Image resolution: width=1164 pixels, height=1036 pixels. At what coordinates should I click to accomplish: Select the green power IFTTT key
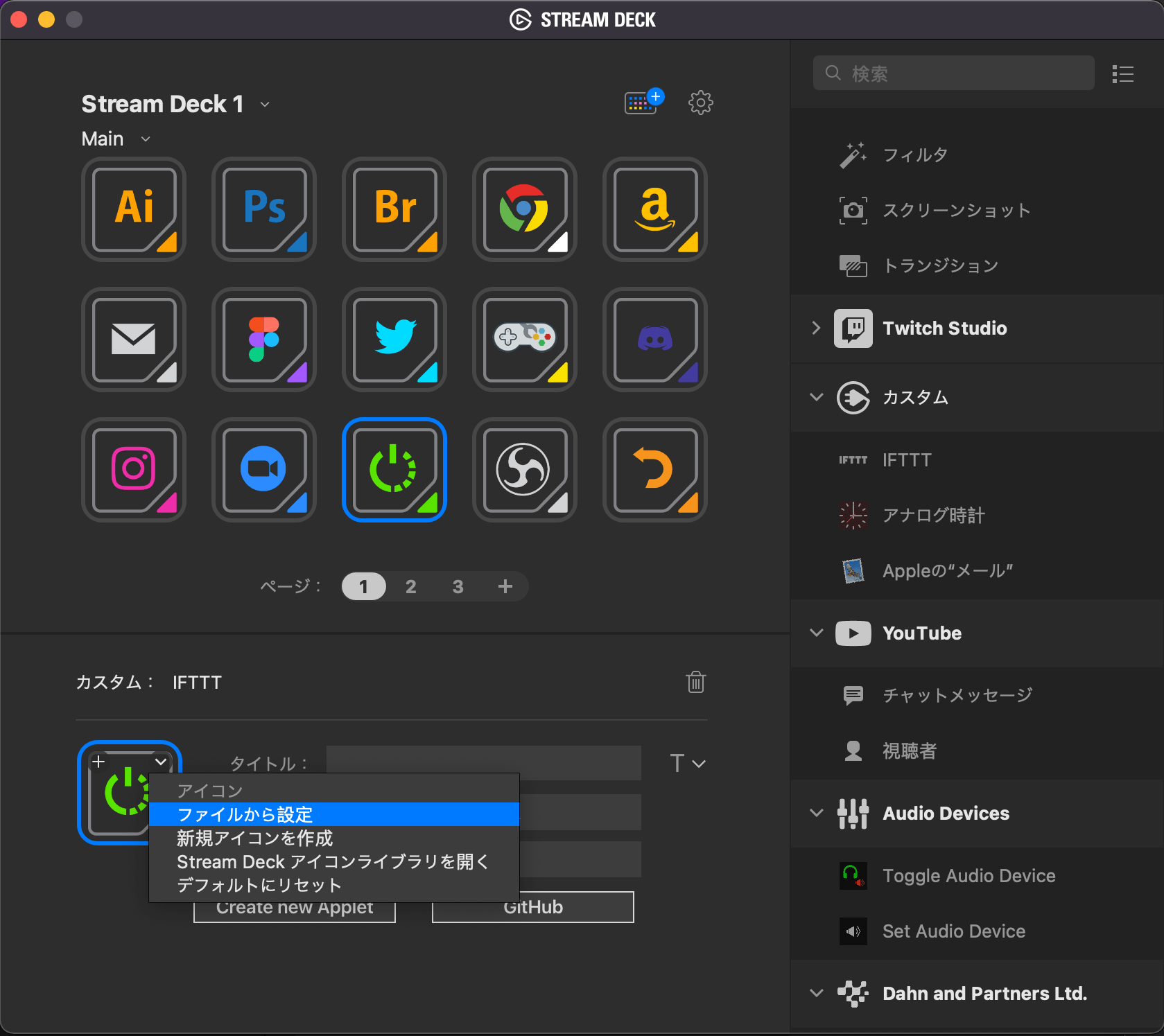click(x=394, y=470)
